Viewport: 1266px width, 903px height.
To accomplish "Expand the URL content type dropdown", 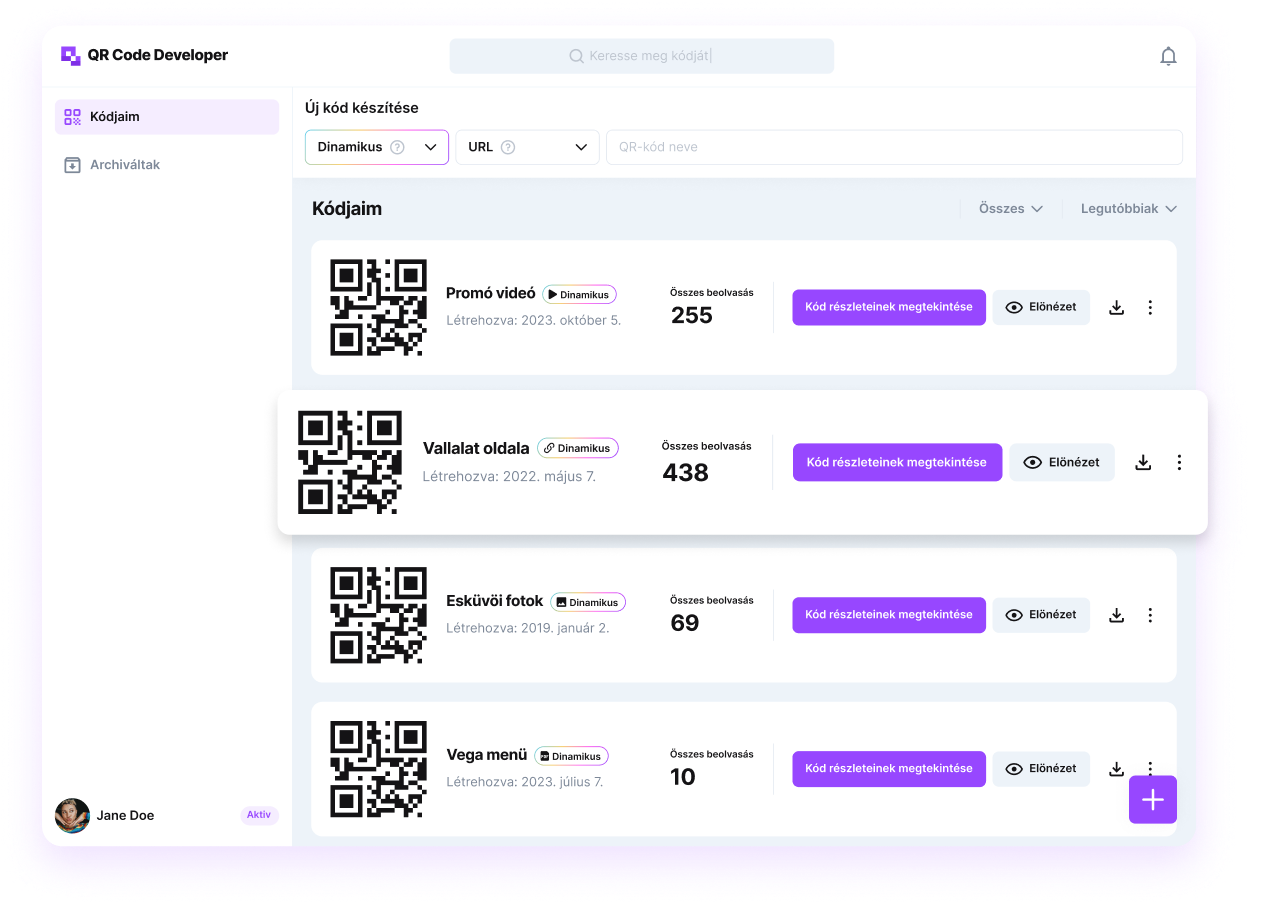I will tap(527, 147).
